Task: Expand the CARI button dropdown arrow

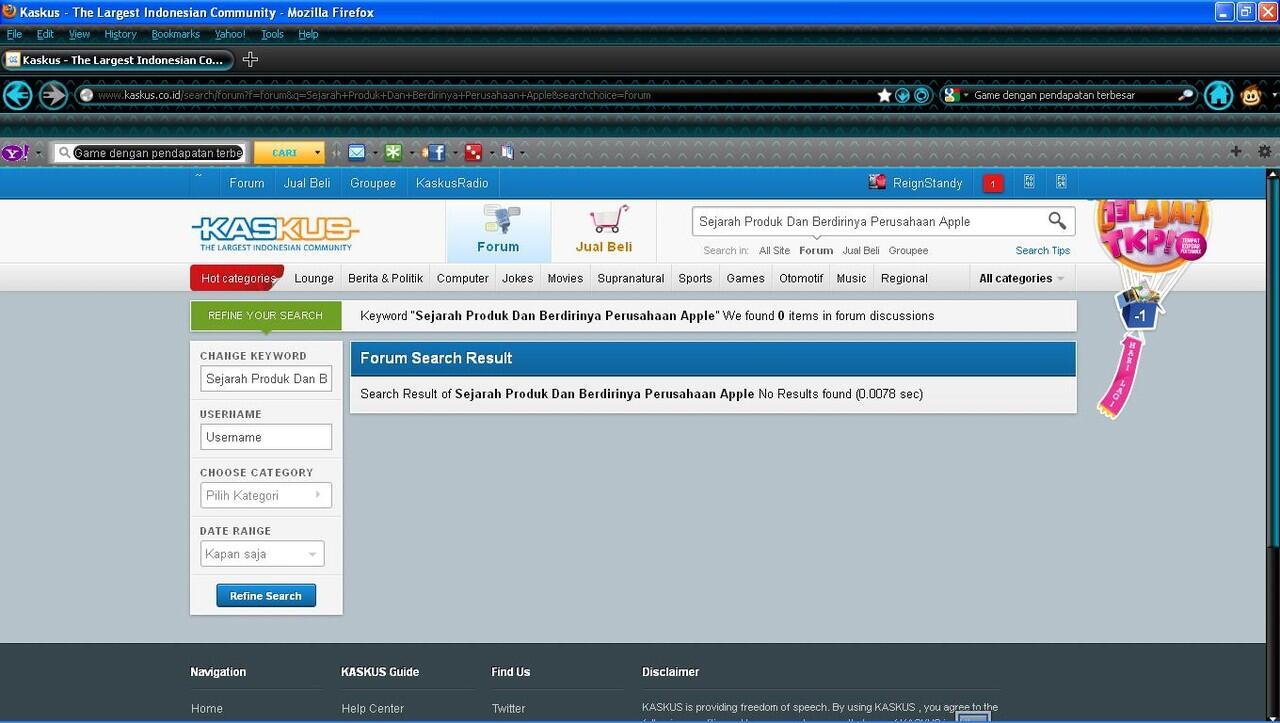Action: click(318, 153)
